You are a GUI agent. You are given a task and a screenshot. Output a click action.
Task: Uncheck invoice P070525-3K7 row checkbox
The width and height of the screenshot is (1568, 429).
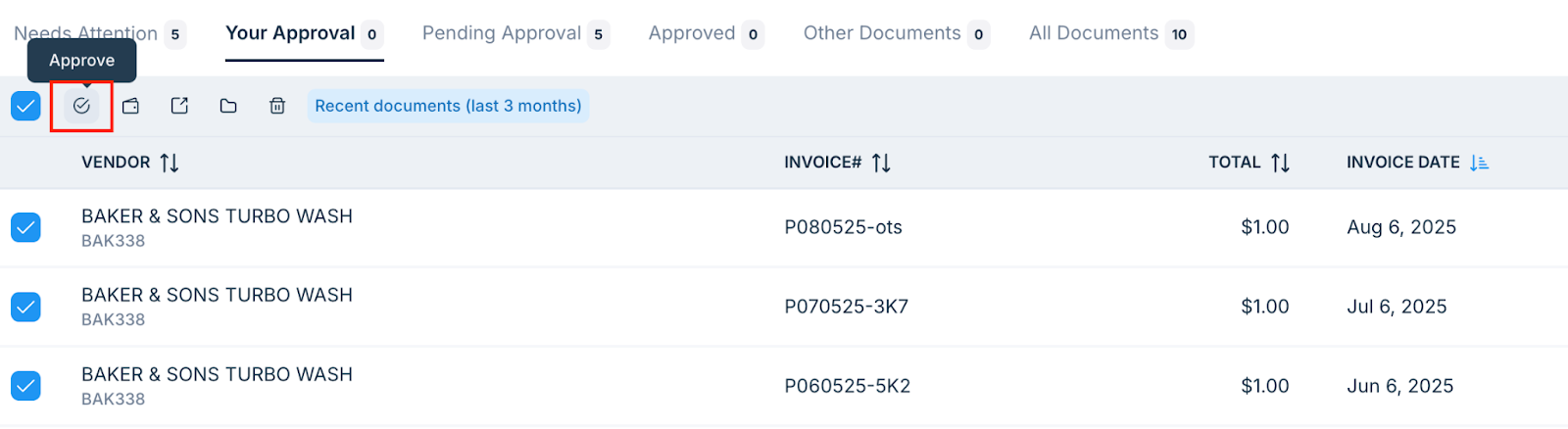tap(25, 307)
